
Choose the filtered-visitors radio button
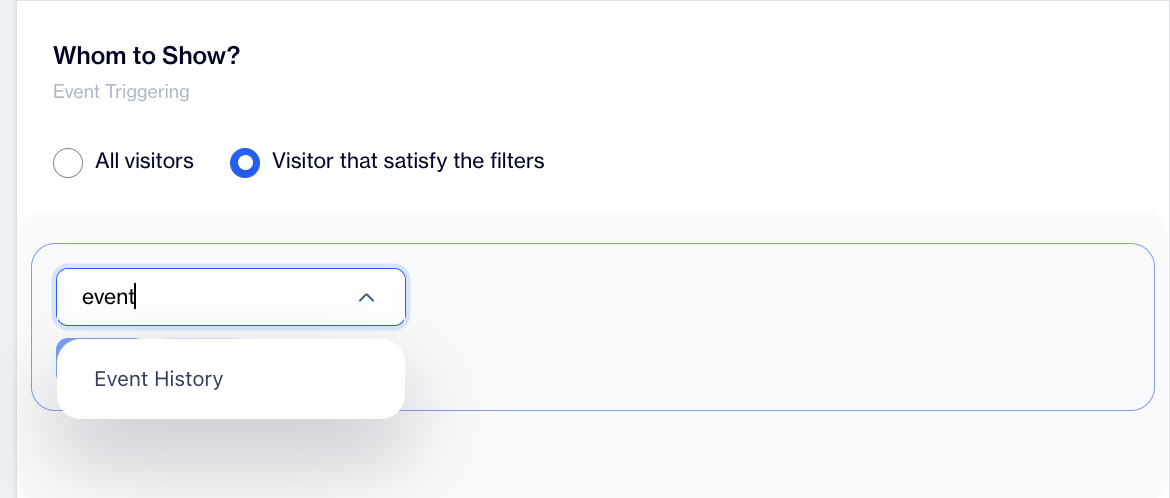245,162
